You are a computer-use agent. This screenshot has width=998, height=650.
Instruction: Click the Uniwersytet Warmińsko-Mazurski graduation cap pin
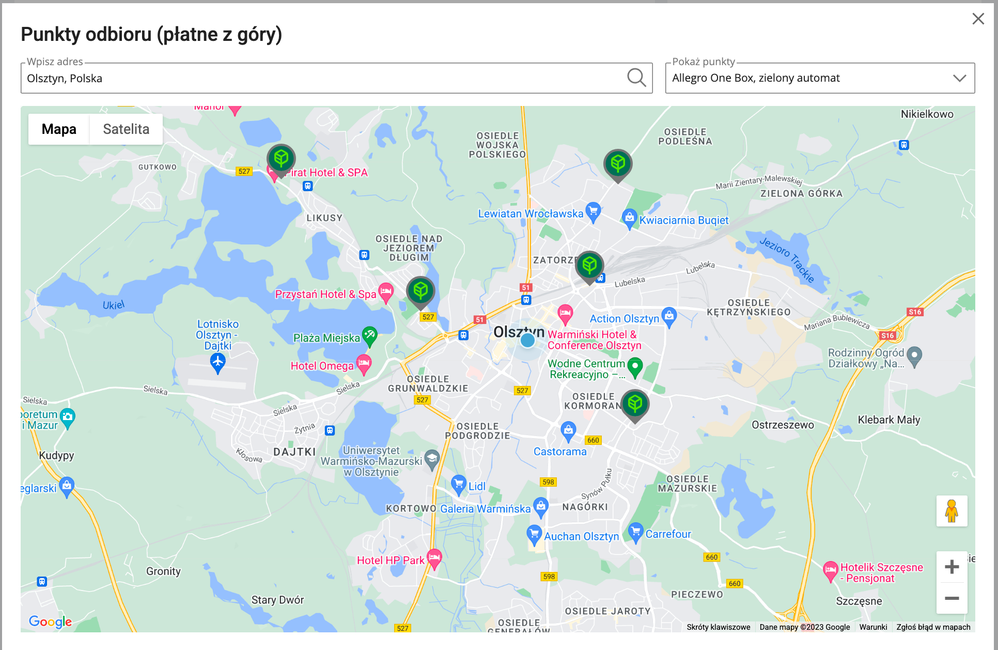(432, 460)
